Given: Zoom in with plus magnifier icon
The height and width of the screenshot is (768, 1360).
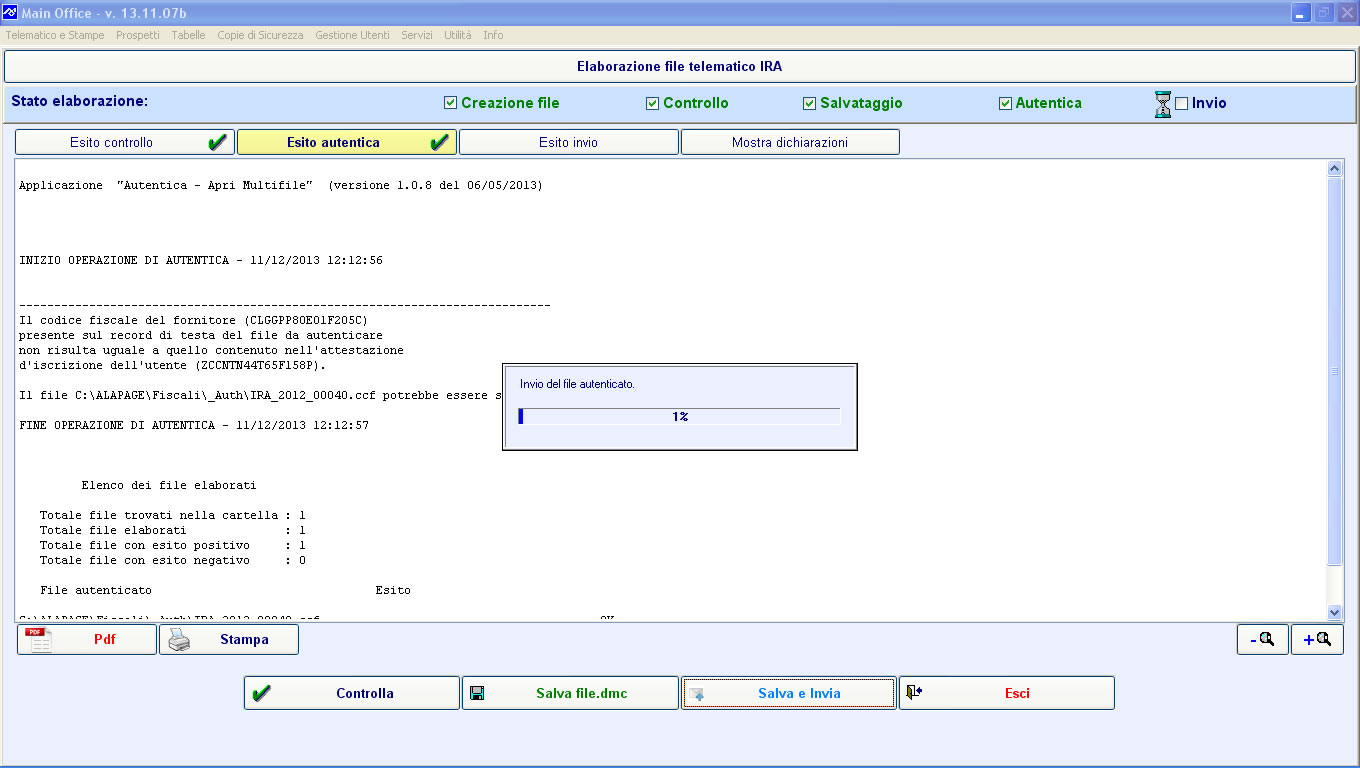Looking at the screenshot, I should pos(1317,640).
